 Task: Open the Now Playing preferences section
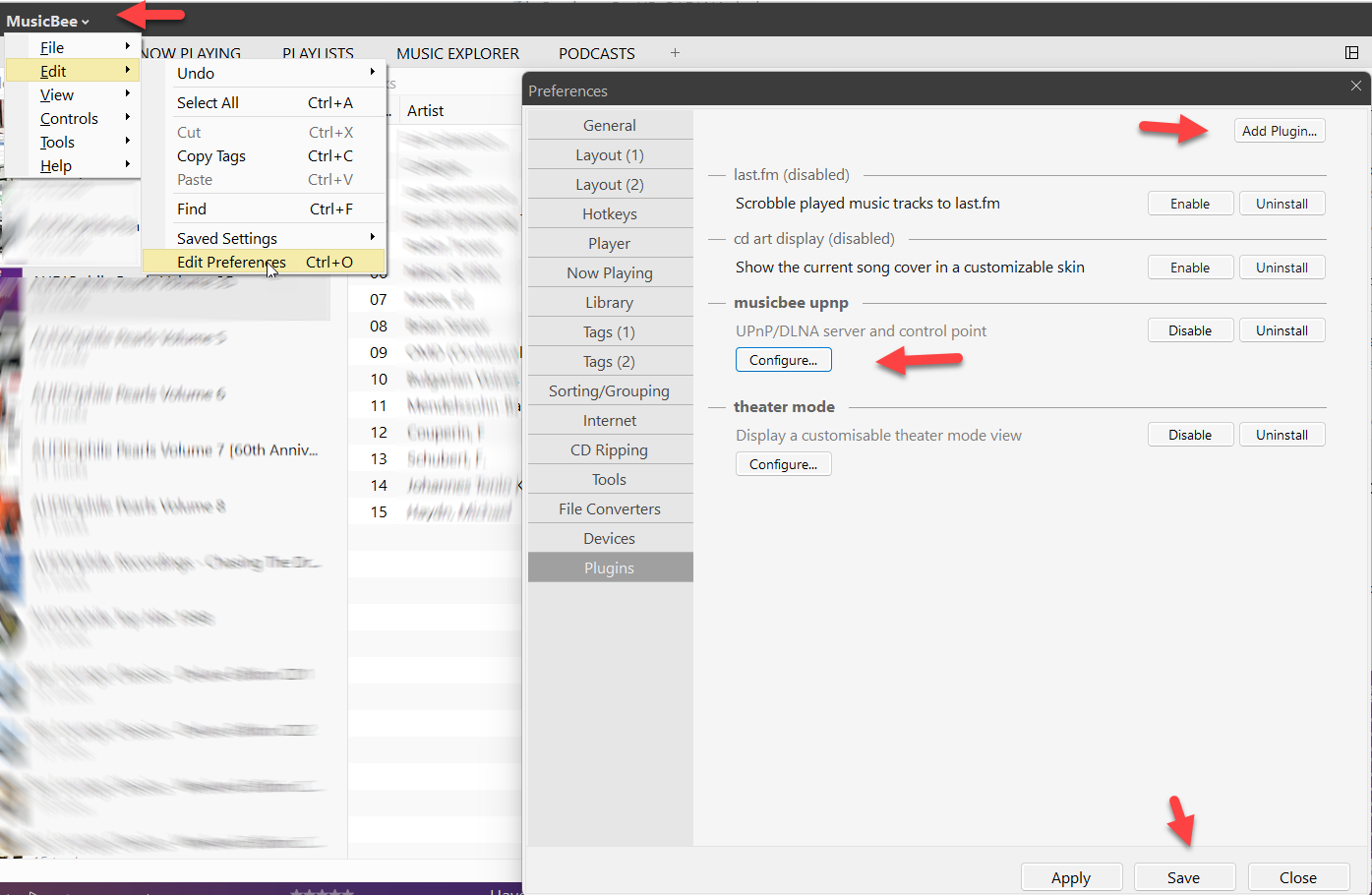point(610,272)
